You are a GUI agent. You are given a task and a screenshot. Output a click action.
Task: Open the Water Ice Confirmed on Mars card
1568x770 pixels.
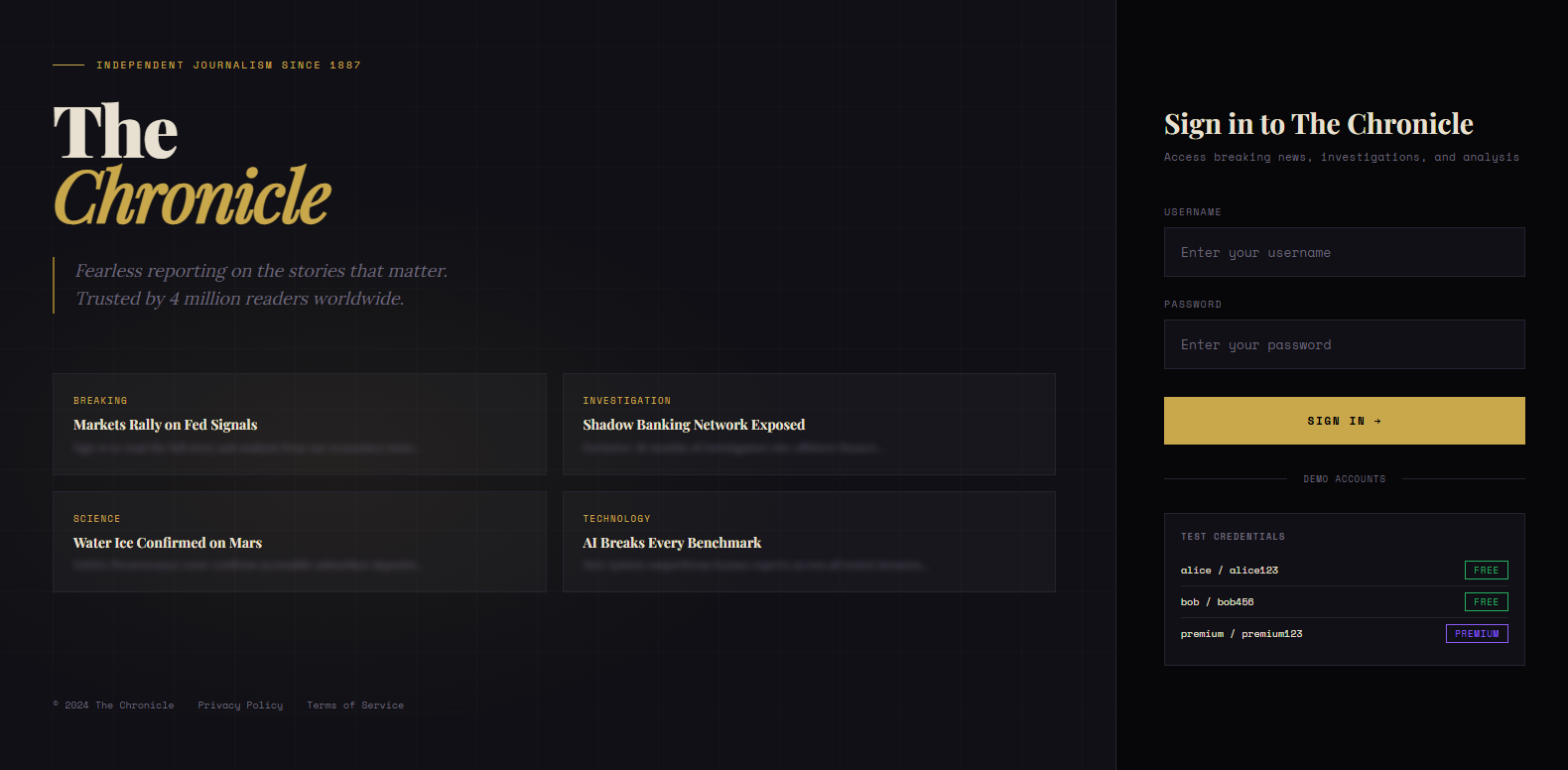pos(299,542)
